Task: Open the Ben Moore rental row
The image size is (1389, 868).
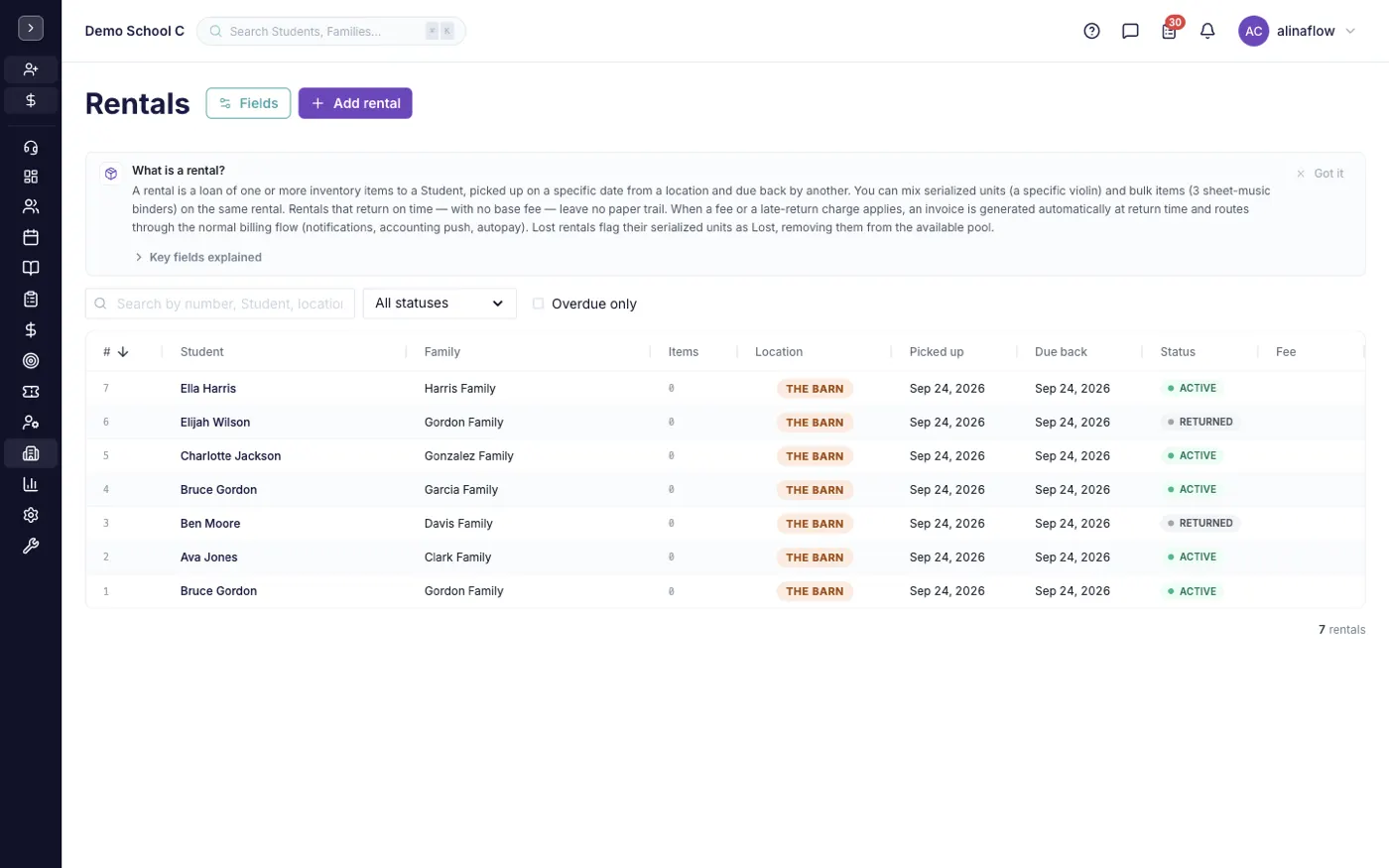Action: (725, 524)
